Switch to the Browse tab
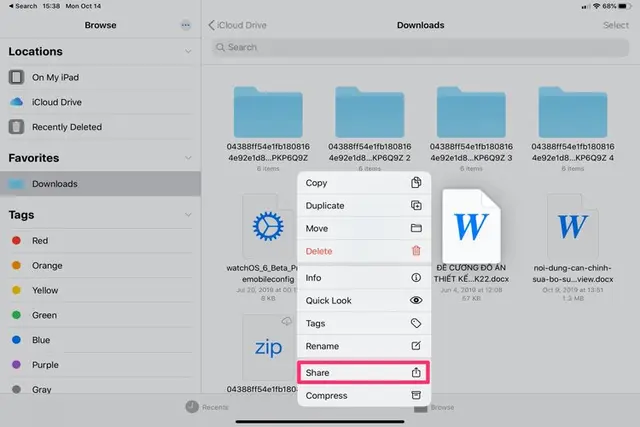 [434, 407]
